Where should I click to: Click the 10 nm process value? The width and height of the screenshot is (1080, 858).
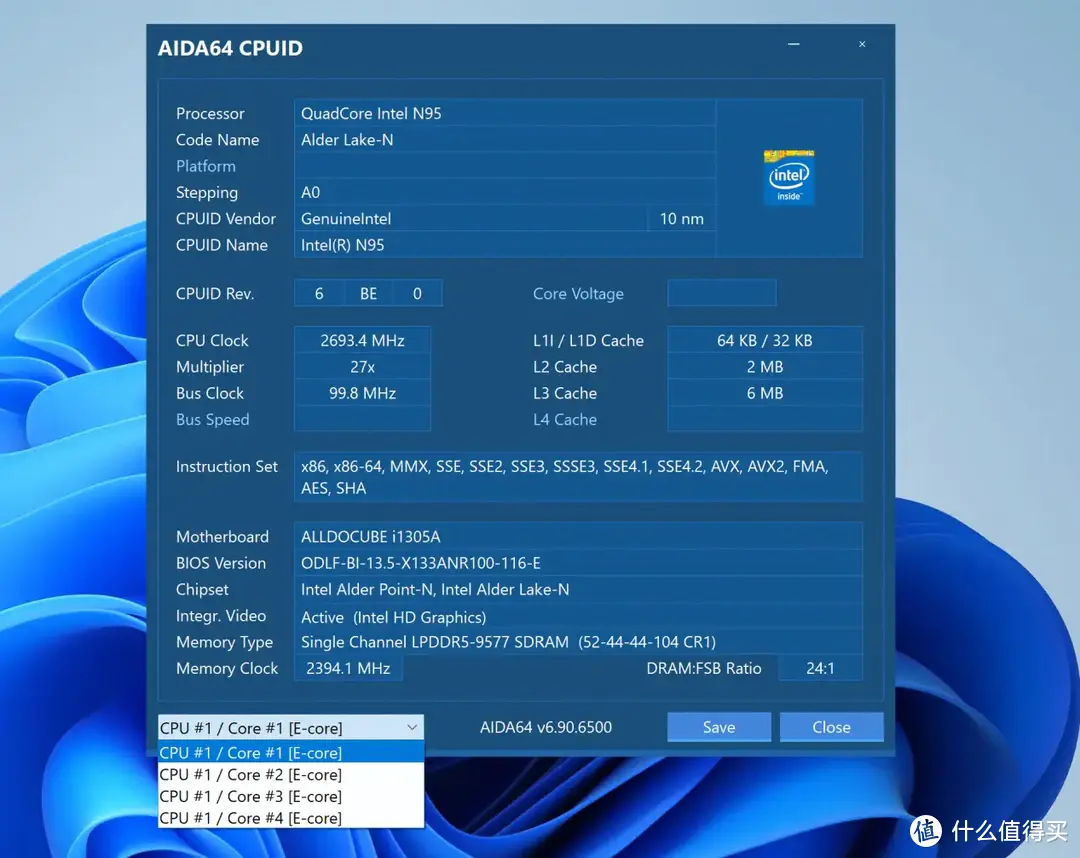tap(682, 218)
